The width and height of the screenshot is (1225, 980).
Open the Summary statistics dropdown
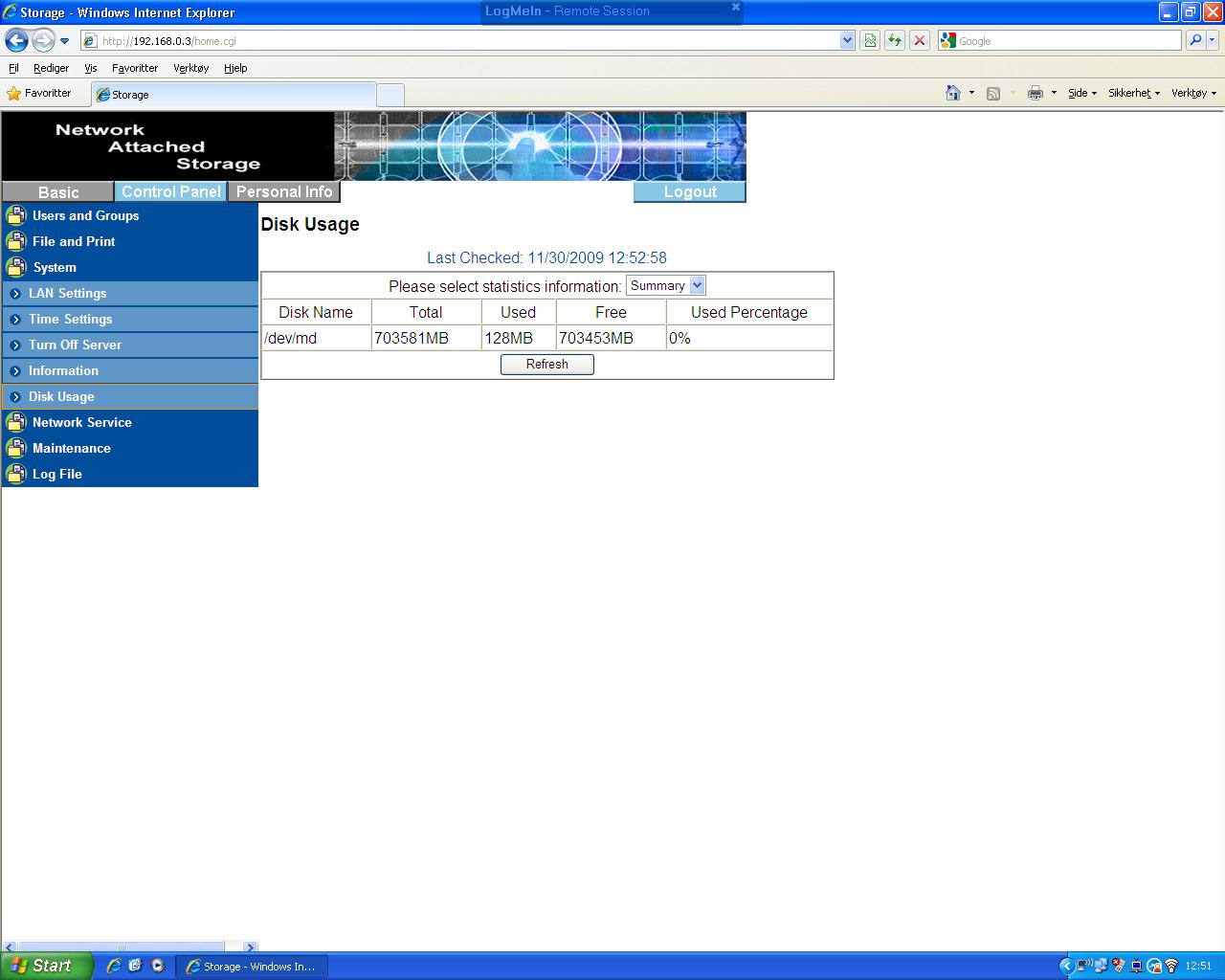click(666, 285)
